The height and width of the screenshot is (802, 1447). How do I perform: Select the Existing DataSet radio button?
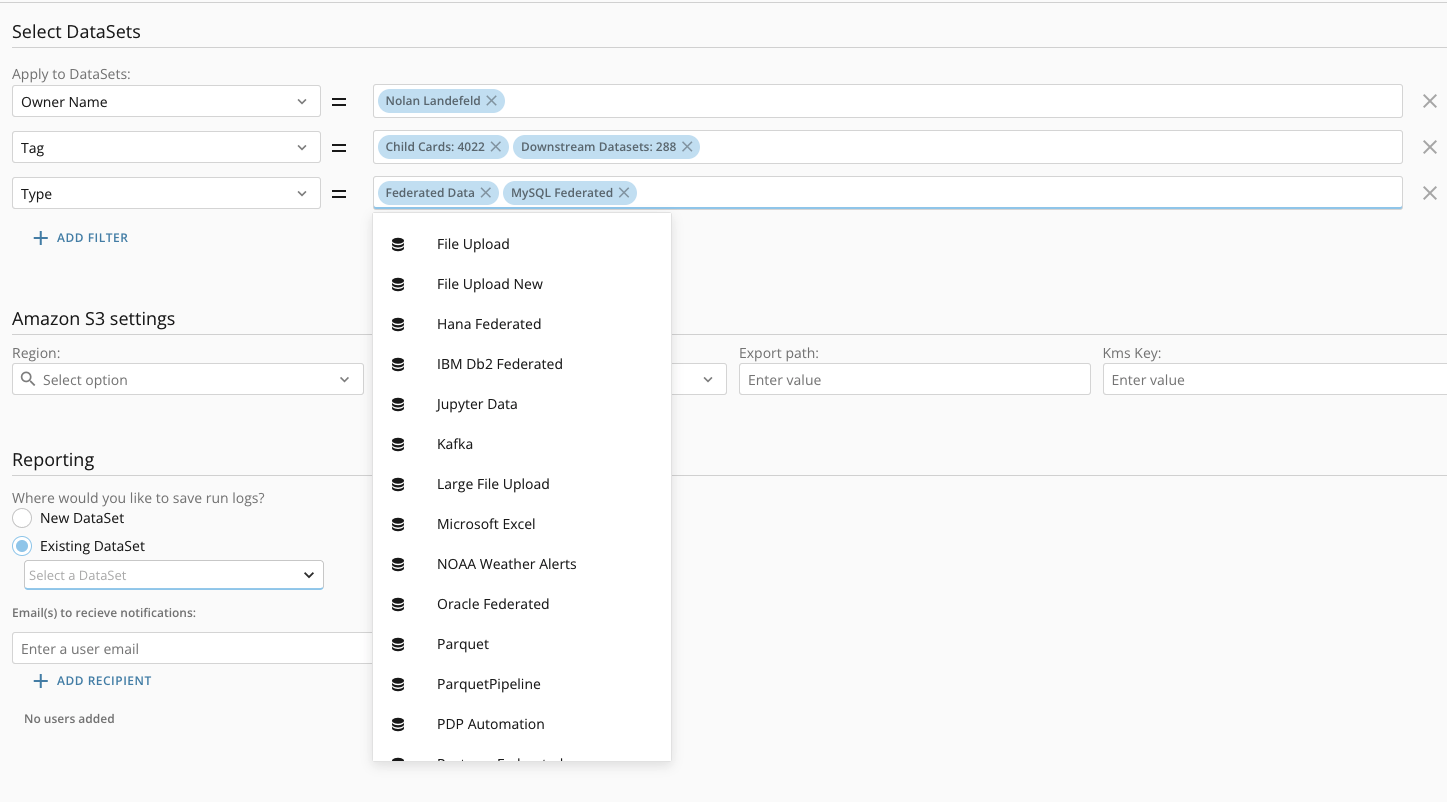tap(22, 546)
